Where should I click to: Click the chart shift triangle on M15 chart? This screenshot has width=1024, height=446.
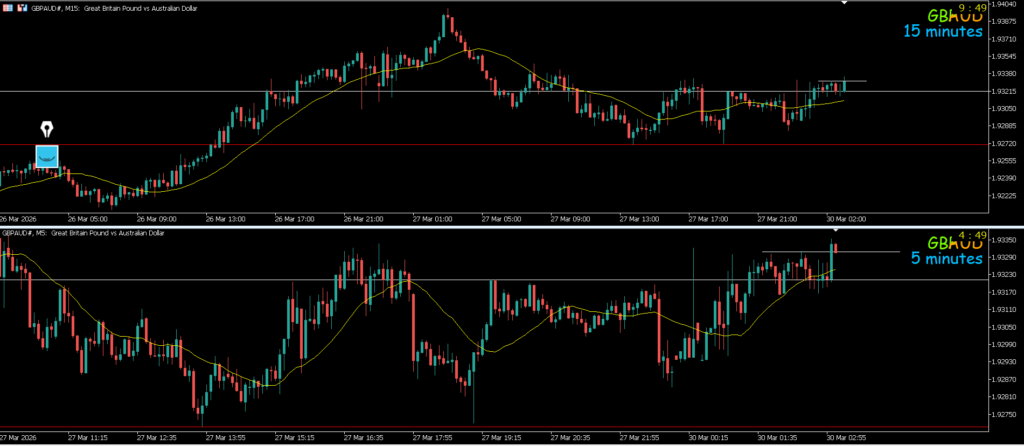pos(844,4)
